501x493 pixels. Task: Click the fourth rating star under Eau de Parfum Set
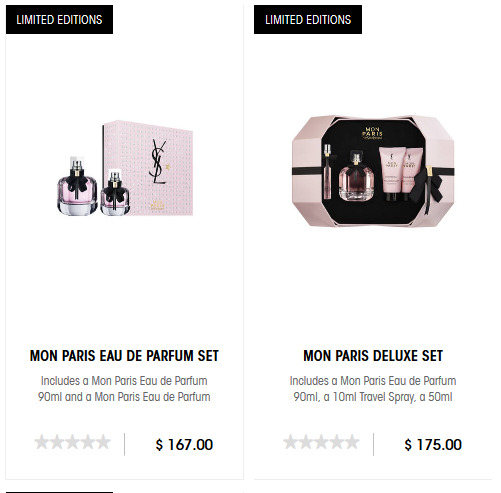(x=88, y=442)
